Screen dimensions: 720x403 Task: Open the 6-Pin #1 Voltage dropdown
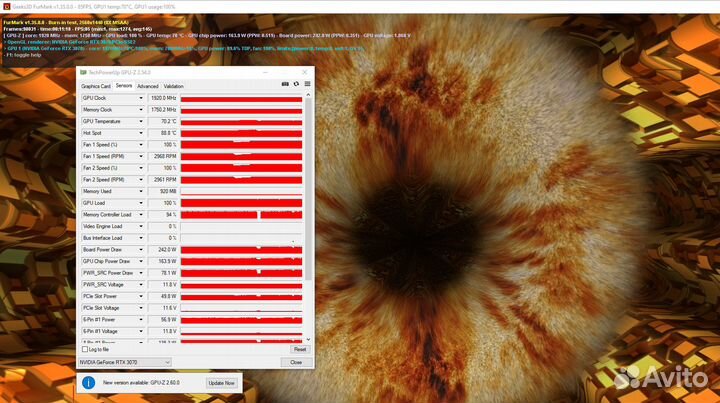click(141, 331)
